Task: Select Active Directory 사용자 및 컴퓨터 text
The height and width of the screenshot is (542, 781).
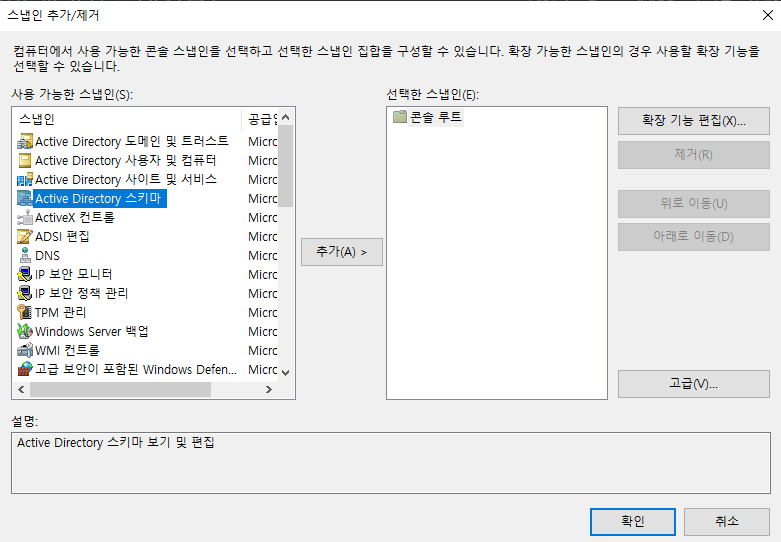Action: (126, 161)
